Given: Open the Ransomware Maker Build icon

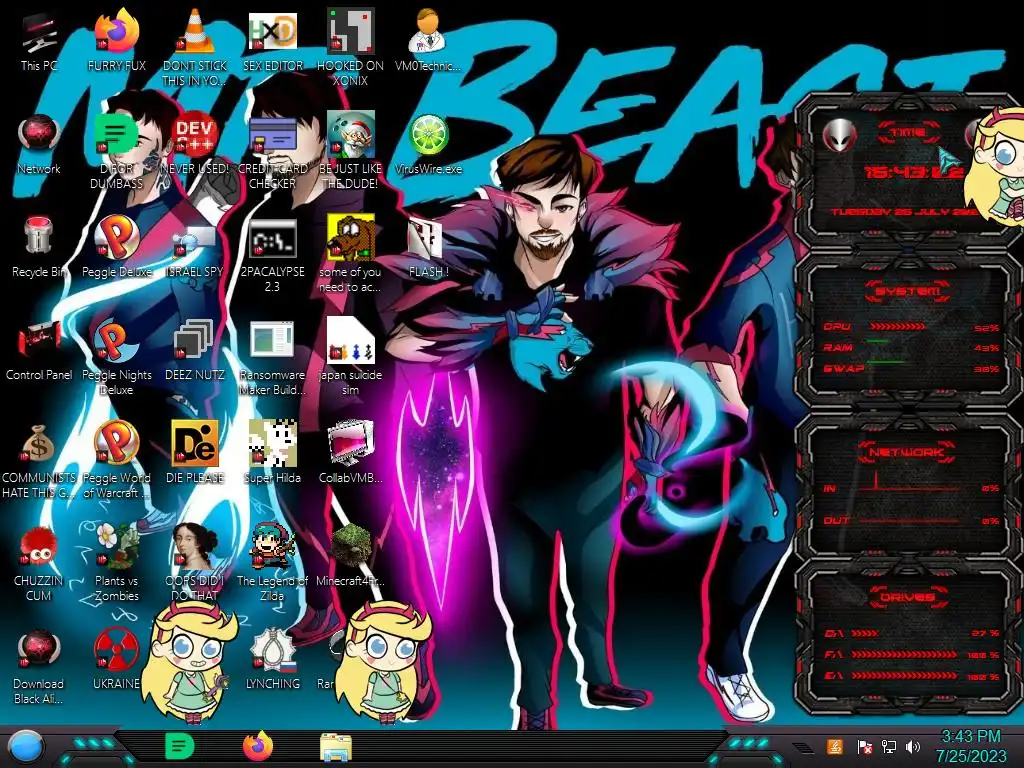Looking at the screenshot, I should 272,357.
